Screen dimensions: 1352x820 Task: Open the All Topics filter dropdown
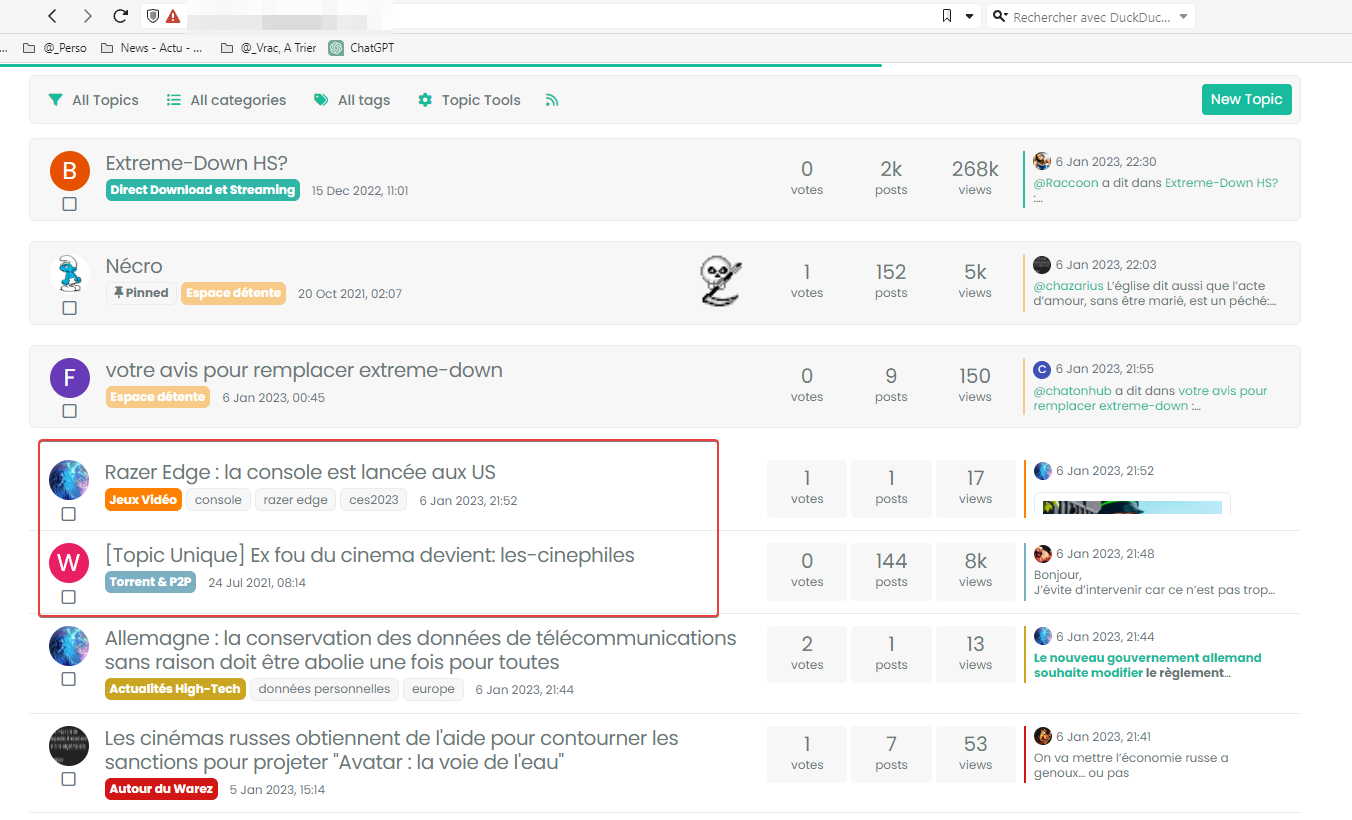(x=94, y=100)
